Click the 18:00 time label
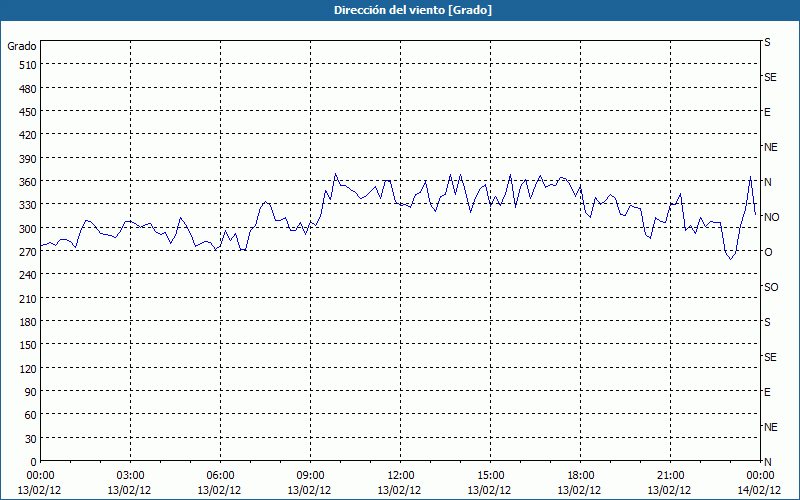The image size is (800, 500). (x=580, y=476)
